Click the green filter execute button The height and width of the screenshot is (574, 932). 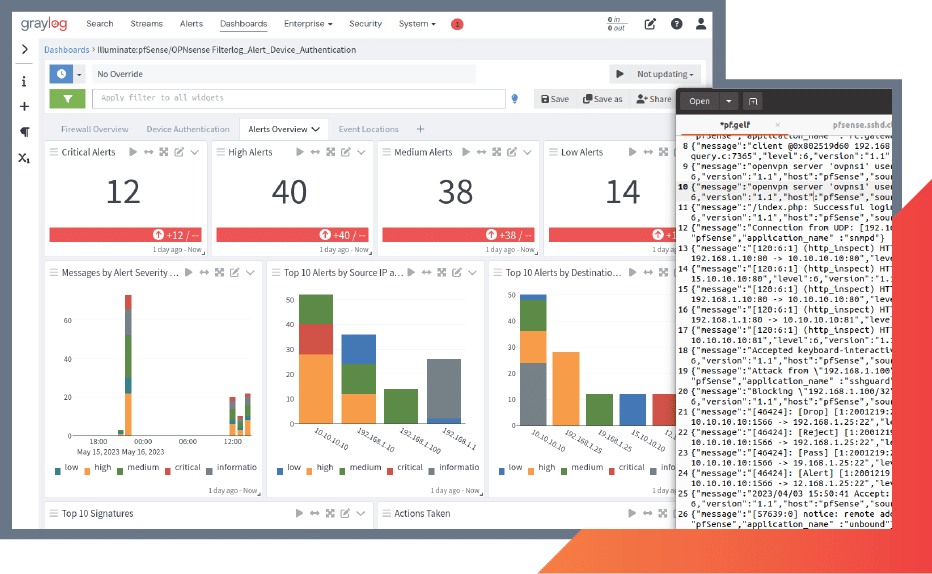(67, 98)
